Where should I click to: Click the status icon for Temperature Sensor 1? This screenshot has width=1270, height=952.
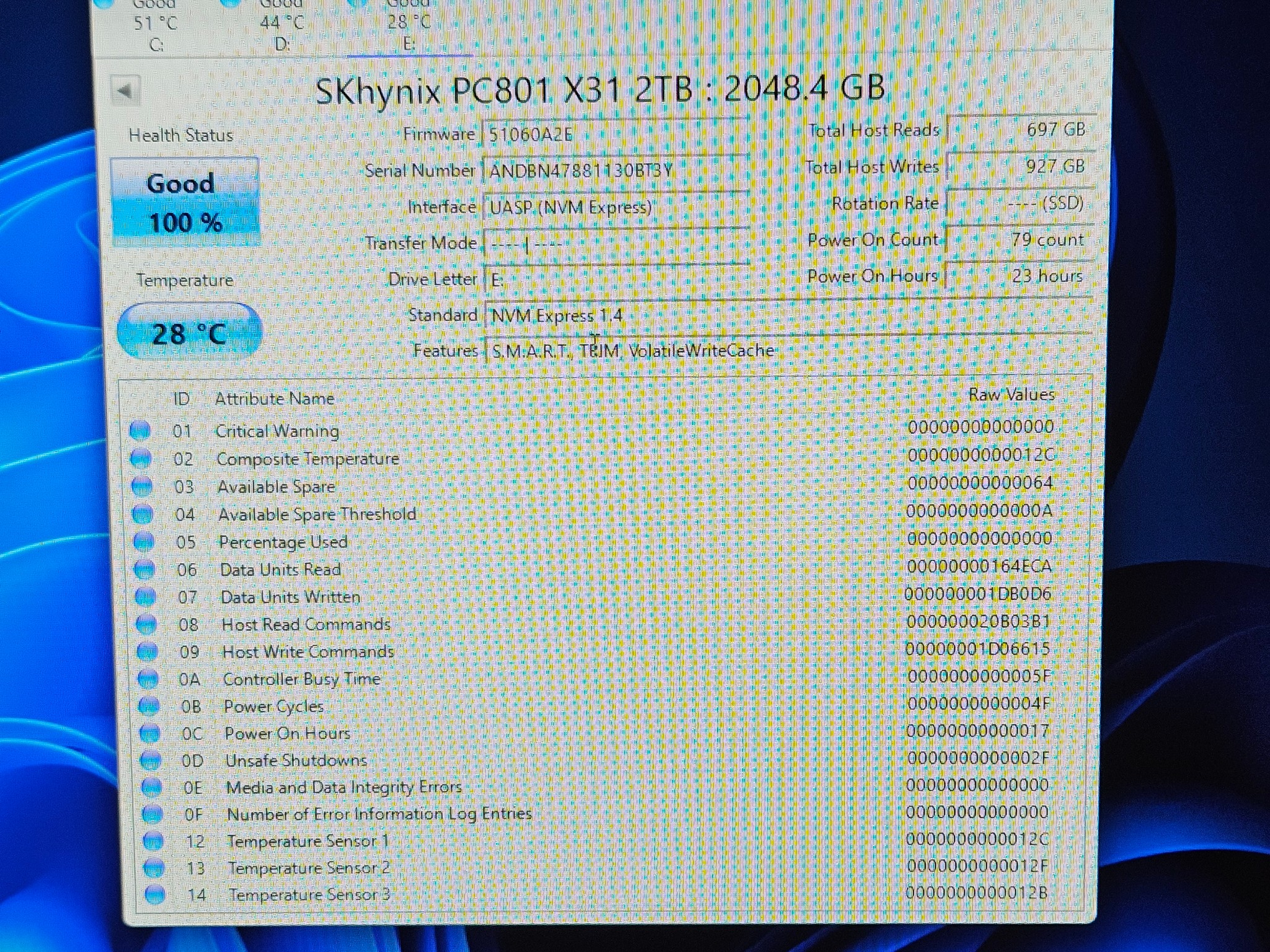coord(153,841)
